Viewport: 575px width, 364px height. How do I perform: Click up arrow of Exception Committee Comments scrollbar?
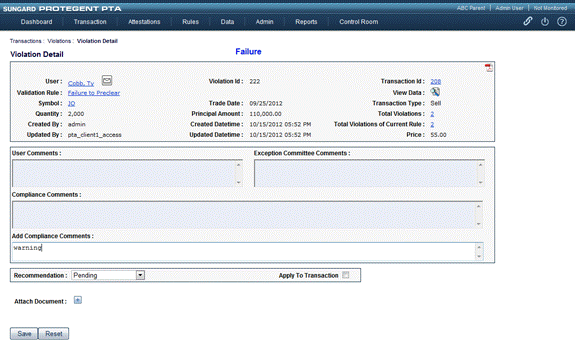(480, 165)
